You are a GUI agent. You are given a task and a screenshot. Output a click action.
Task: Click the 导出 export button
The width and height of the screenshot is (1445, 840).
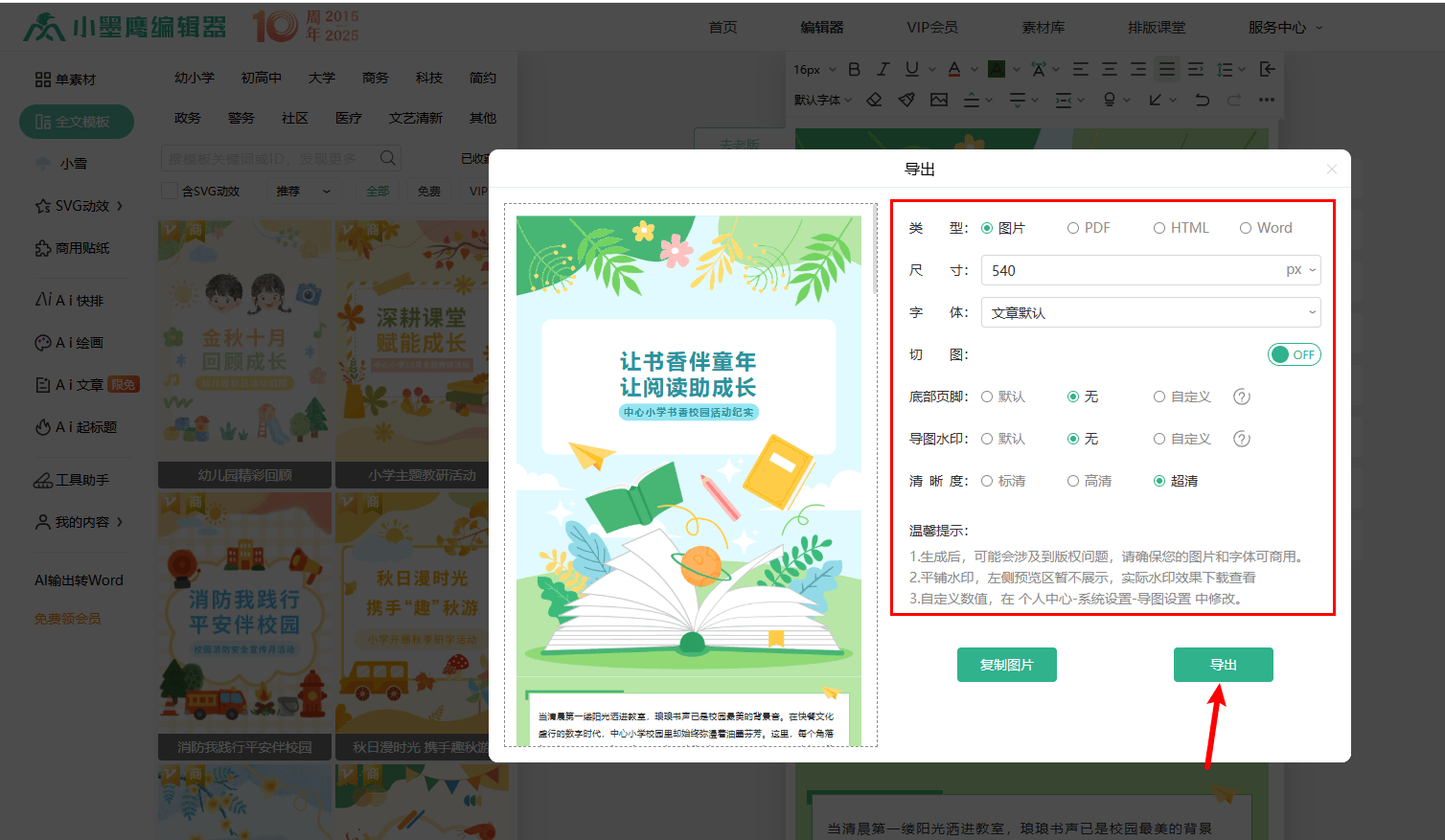(1223, 664)
